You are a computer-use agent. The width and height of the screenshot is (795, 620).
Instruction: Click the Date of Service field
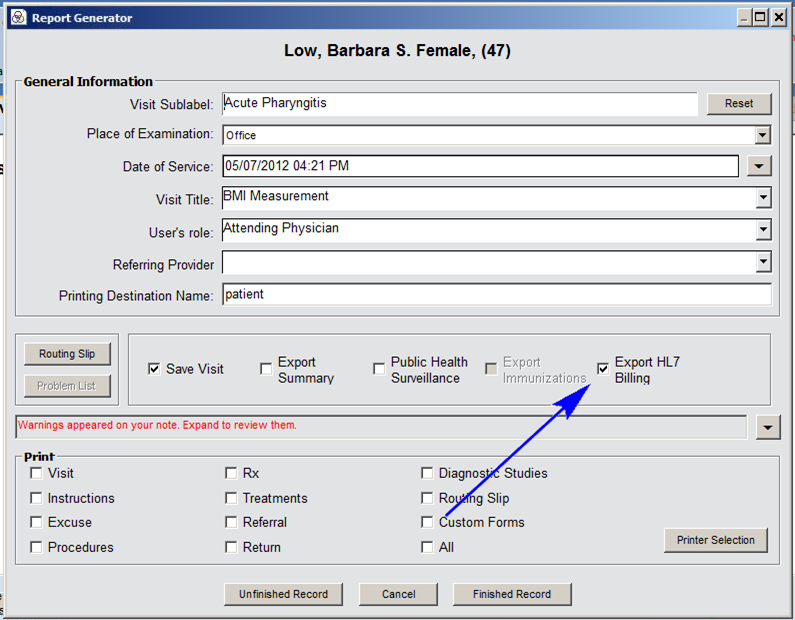(x=480, y=166)
